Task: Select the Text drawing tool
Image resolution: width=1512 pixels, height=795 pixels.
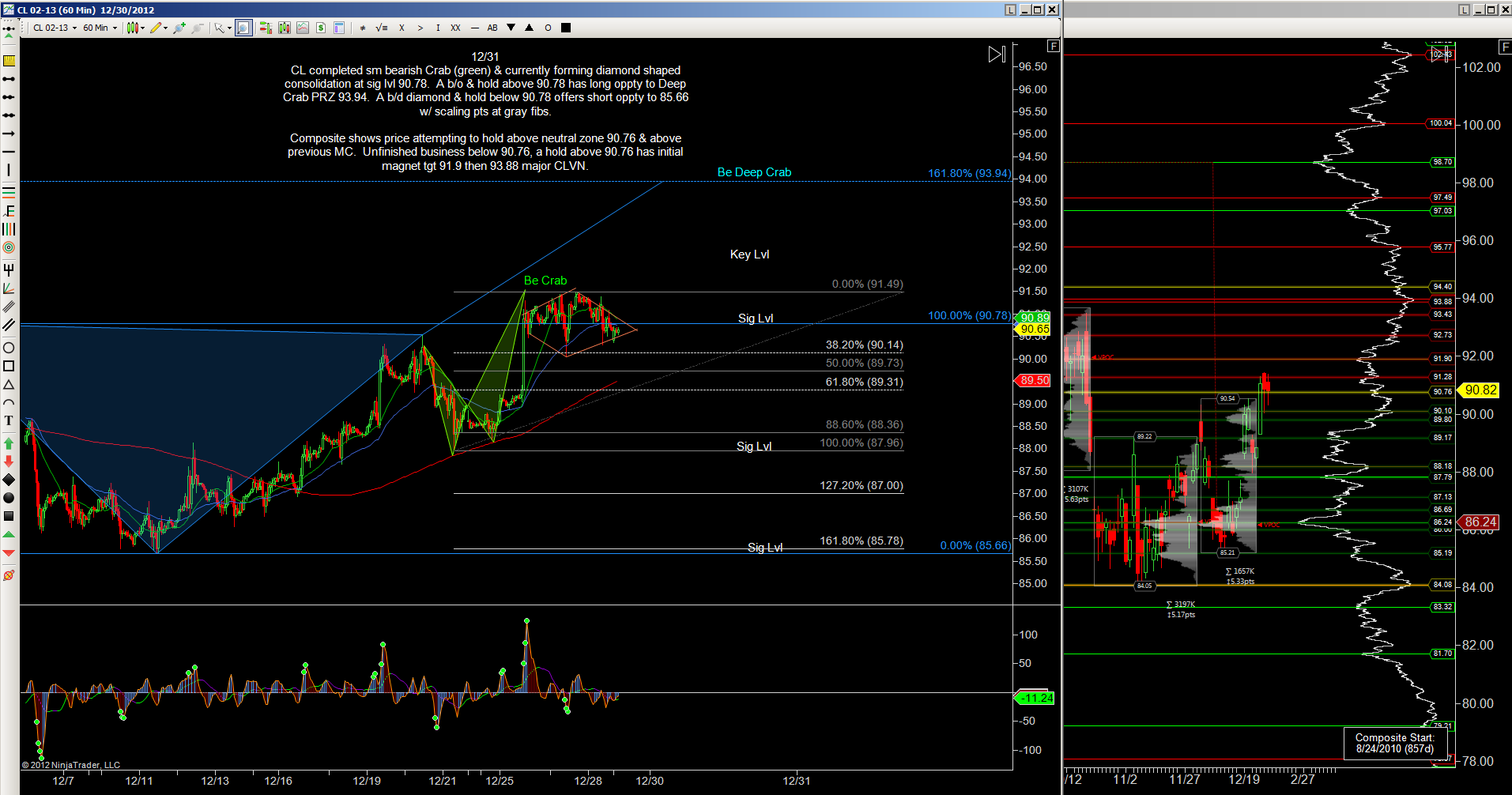Action: [9, 420]
